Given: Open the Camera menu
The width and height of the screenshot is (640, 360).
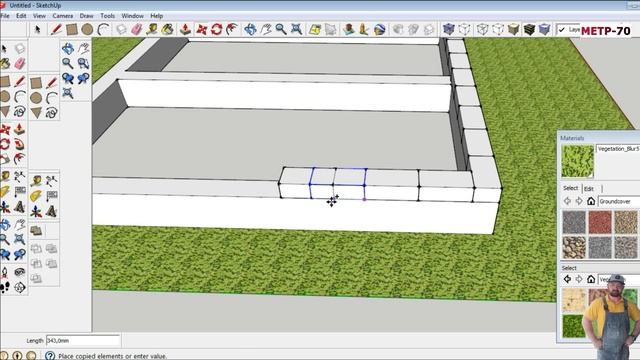Looking at the screenshot, I should [62, 16].
